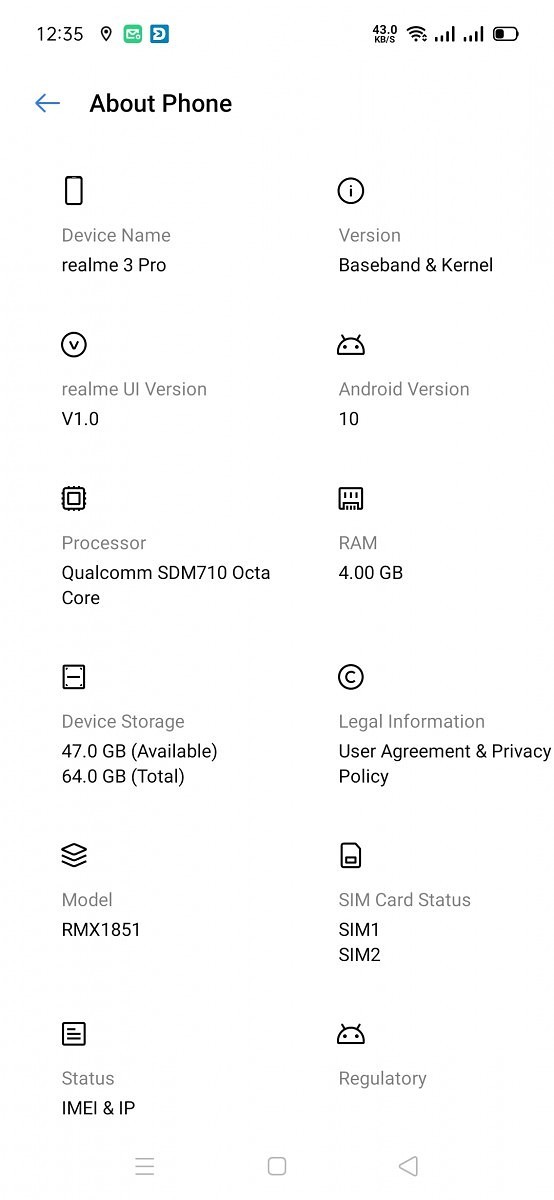554x1200 pixels.
Task: Tap the realme UI Version circle icon
Action: [74, 344]
